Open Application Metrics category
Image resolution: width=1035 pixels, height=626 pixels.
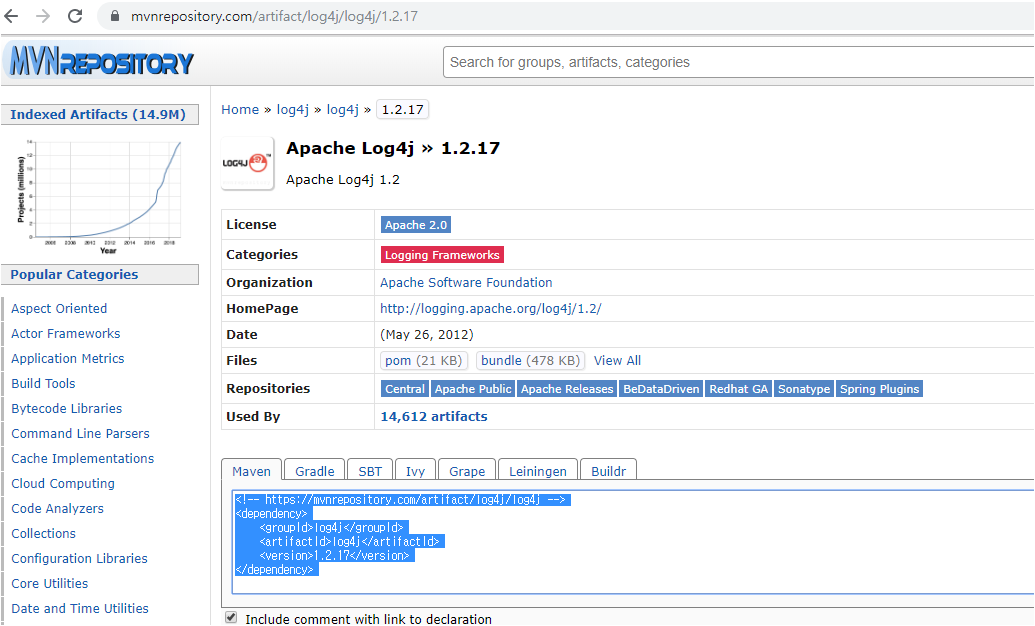coord(67,359)
